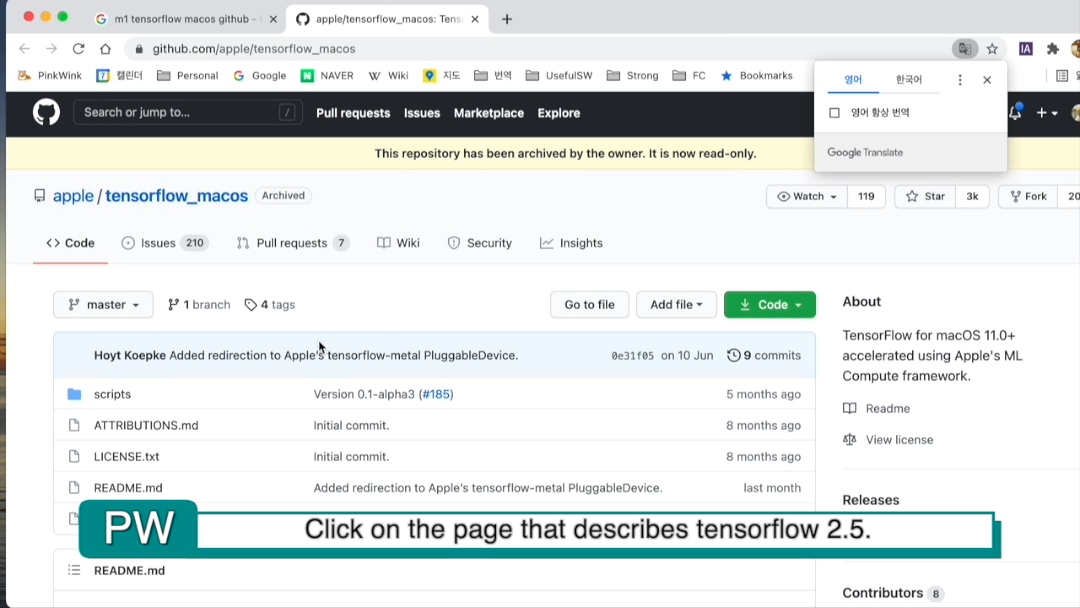Open the PinkWink bookmark
1080x608 pixels.
[50, 76]
